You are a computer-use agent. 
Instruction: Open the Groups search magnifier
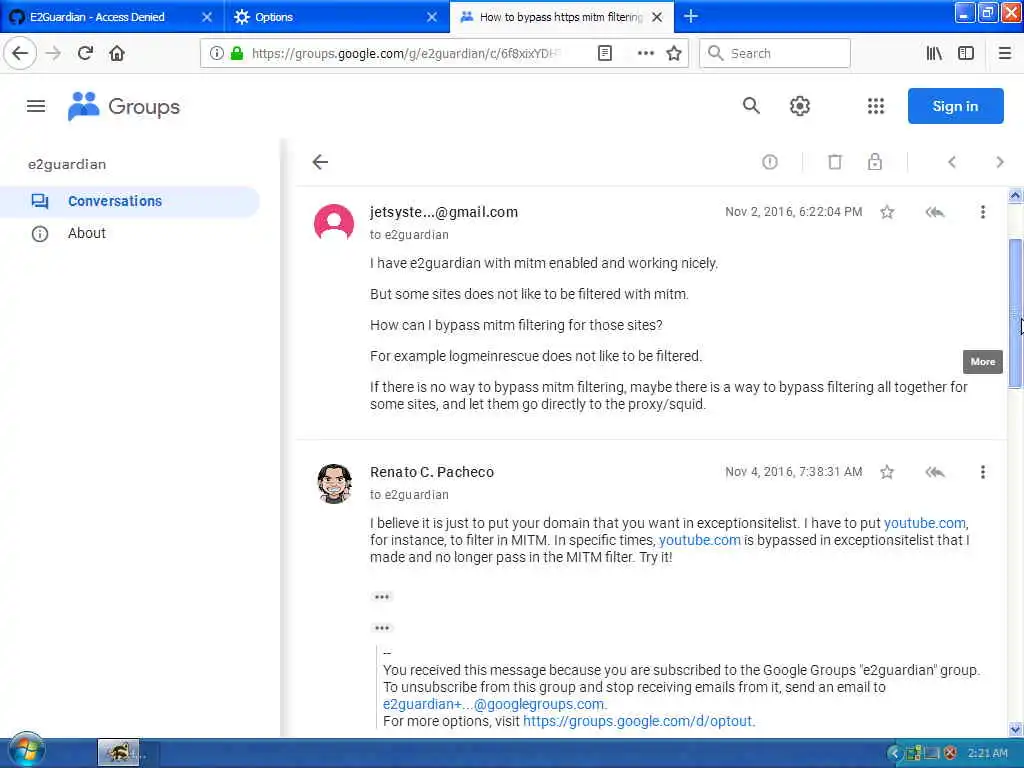coord(751,106)
